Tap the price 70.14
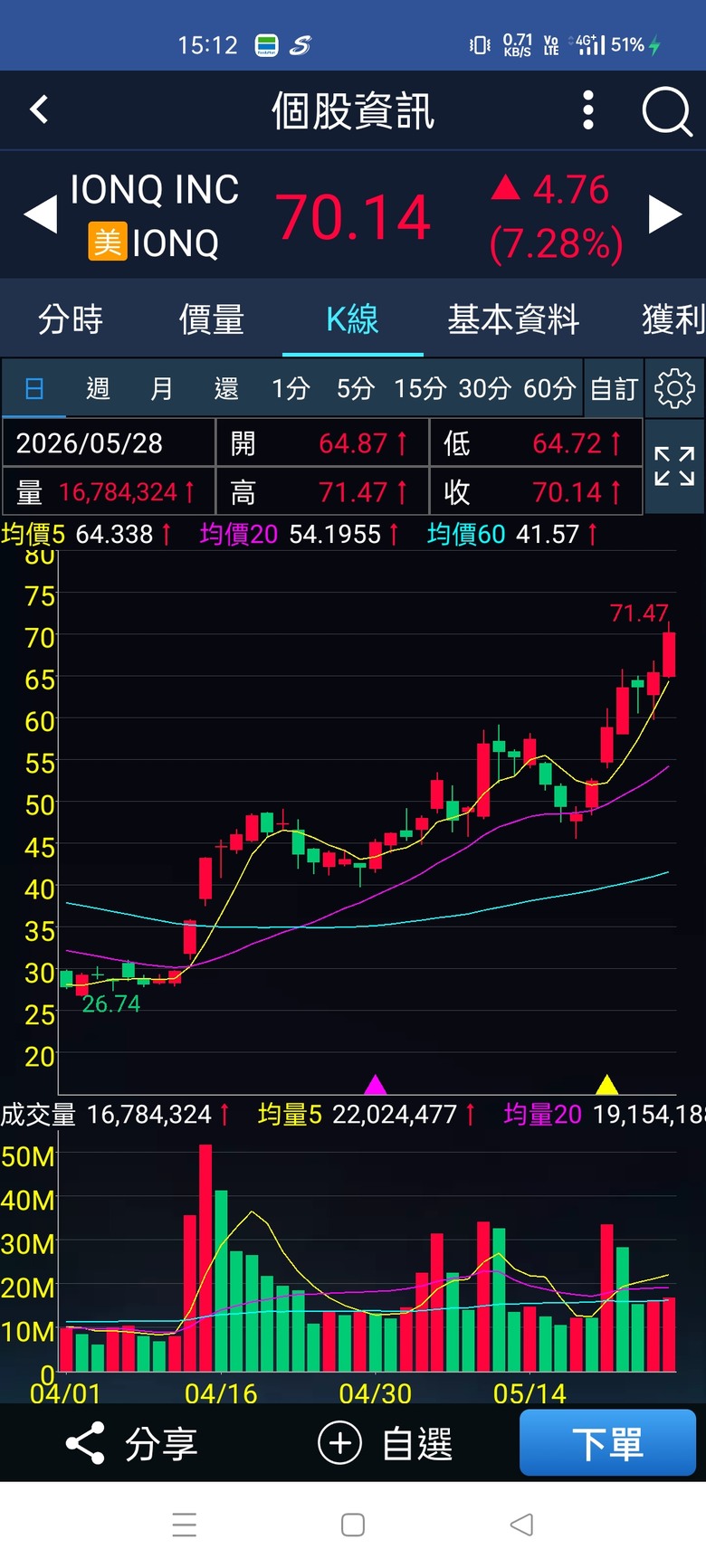The width and height of the screenshot is (706, 1568). (x=354, y=217)
